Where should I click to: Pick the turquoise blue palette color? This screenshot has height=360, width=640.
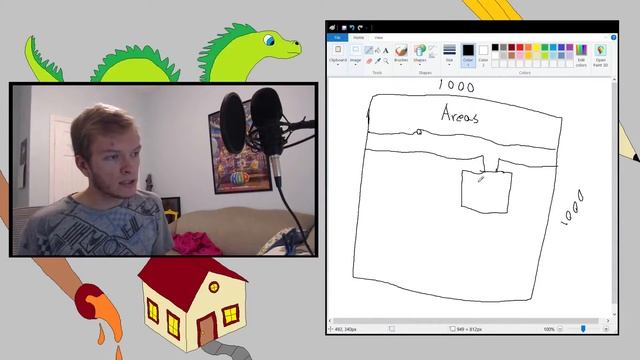point(553,47)
